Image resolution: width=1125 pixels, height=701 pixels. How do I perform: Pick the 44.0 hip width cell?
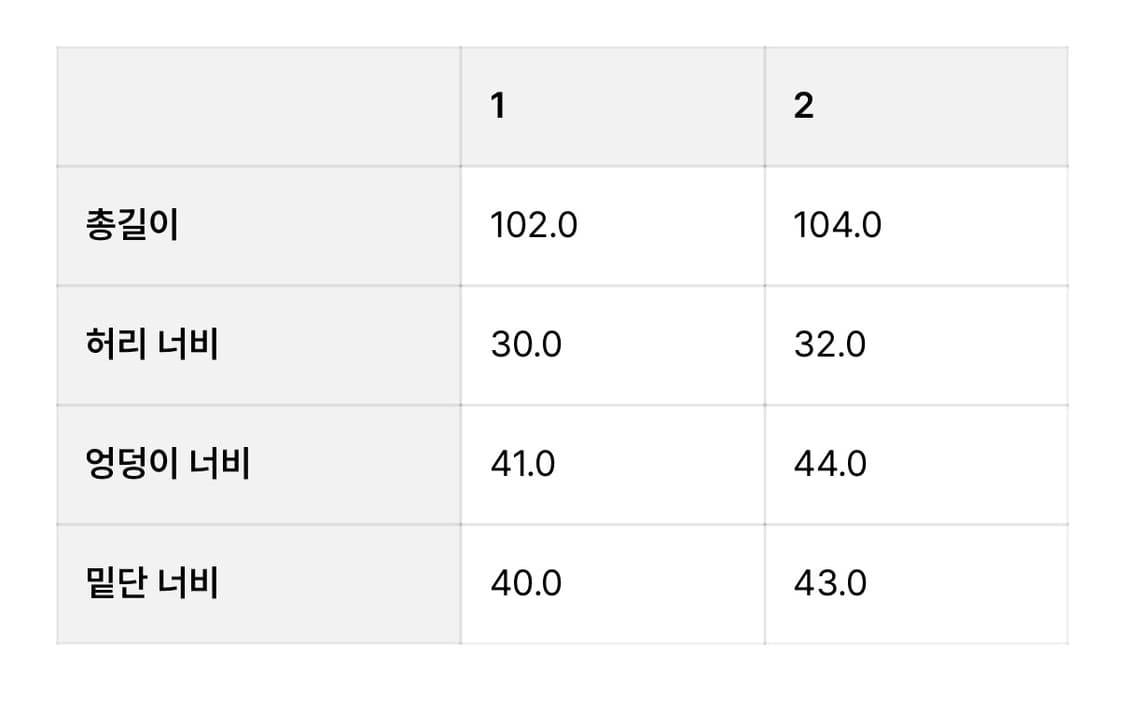pos(830,464)
